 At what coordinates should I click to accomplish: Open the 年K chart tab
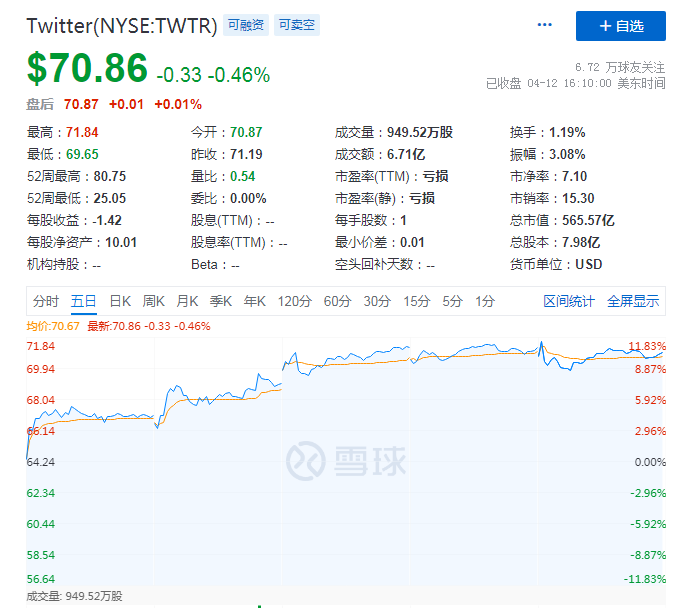[x=255, y=301]
